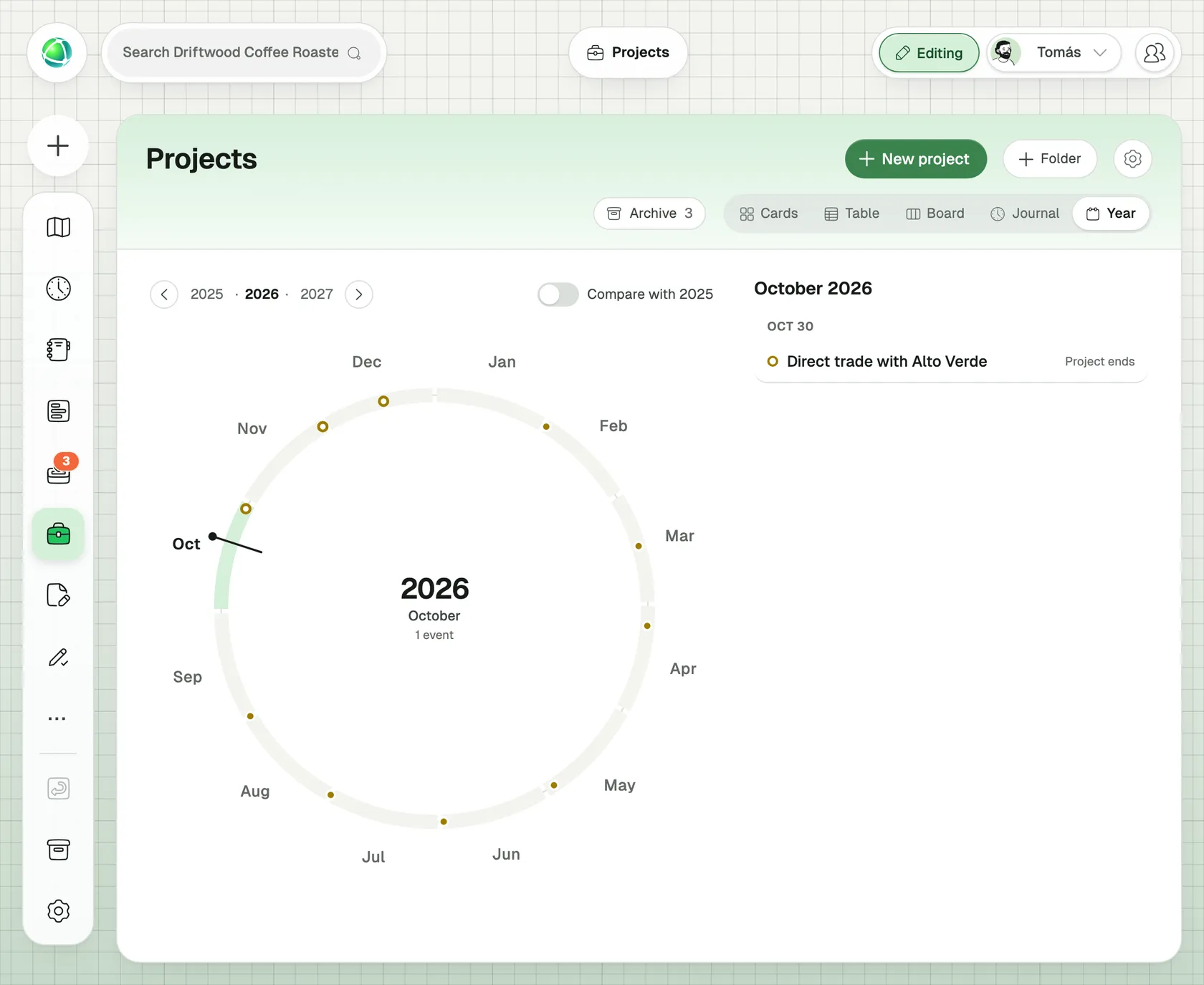The height and width of the screenshot is (985, 1204).
Task: Open Direct trade with Alto Verde event
Action: tap(950, 362)
